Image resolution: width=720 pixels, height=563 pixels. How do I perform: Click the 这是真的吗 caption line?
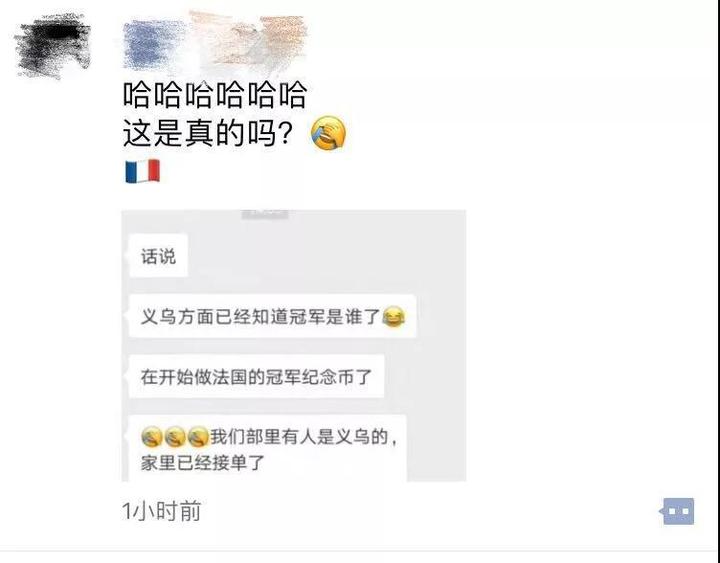[208, 133]
